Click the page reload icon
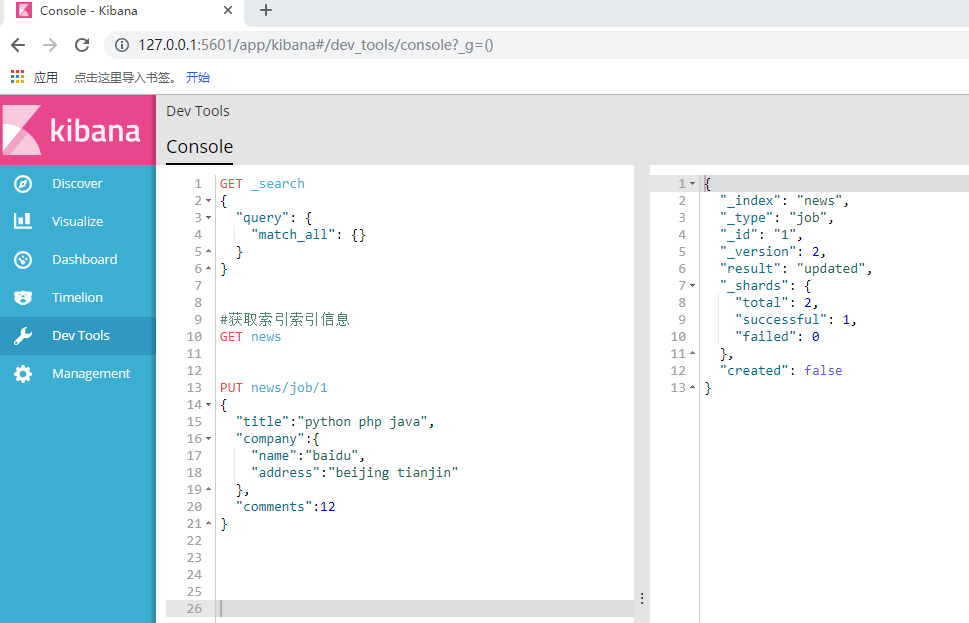The width and height of the screenshot is (969, 623). [82, 44]
